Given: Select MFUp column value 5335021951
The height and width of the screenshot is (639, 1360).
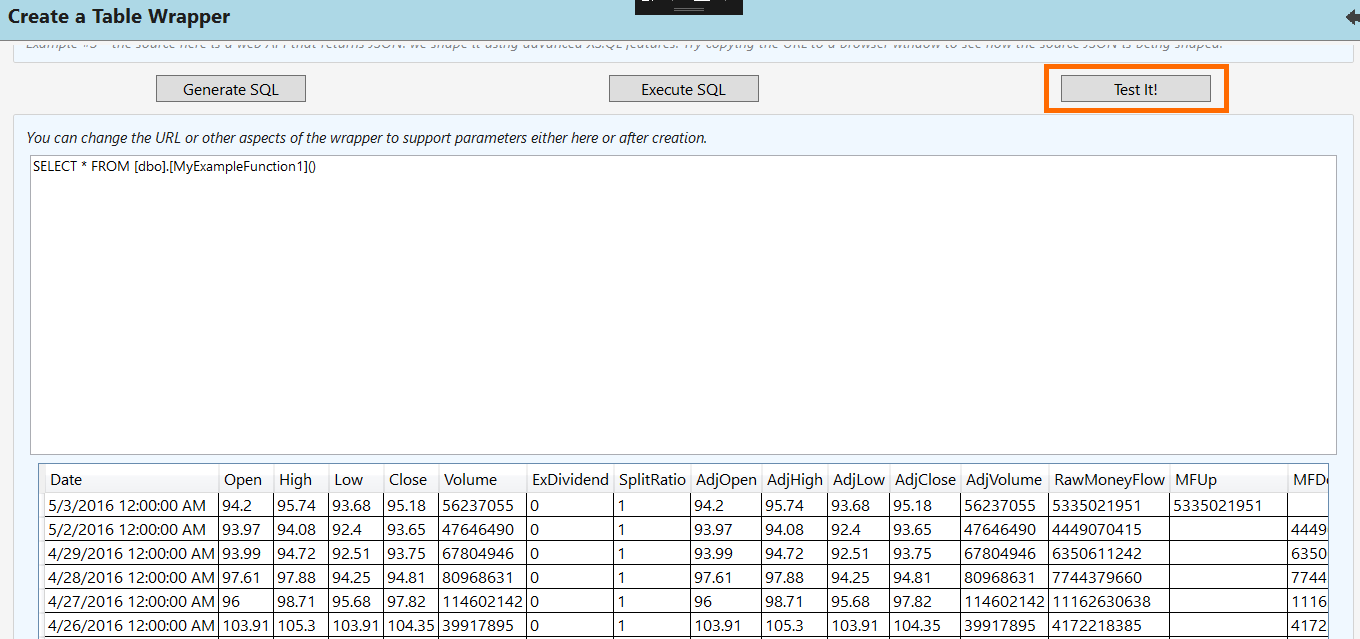Looking at the screenshot, I should pos(1230,506).
